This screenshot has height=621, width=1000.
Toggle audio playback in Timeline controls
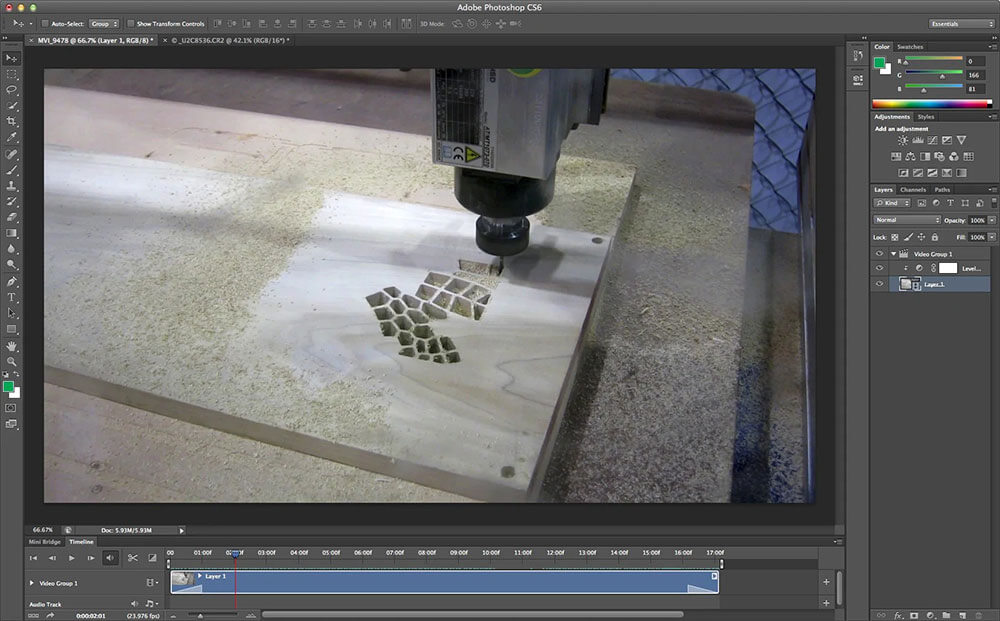pos(110,558)
